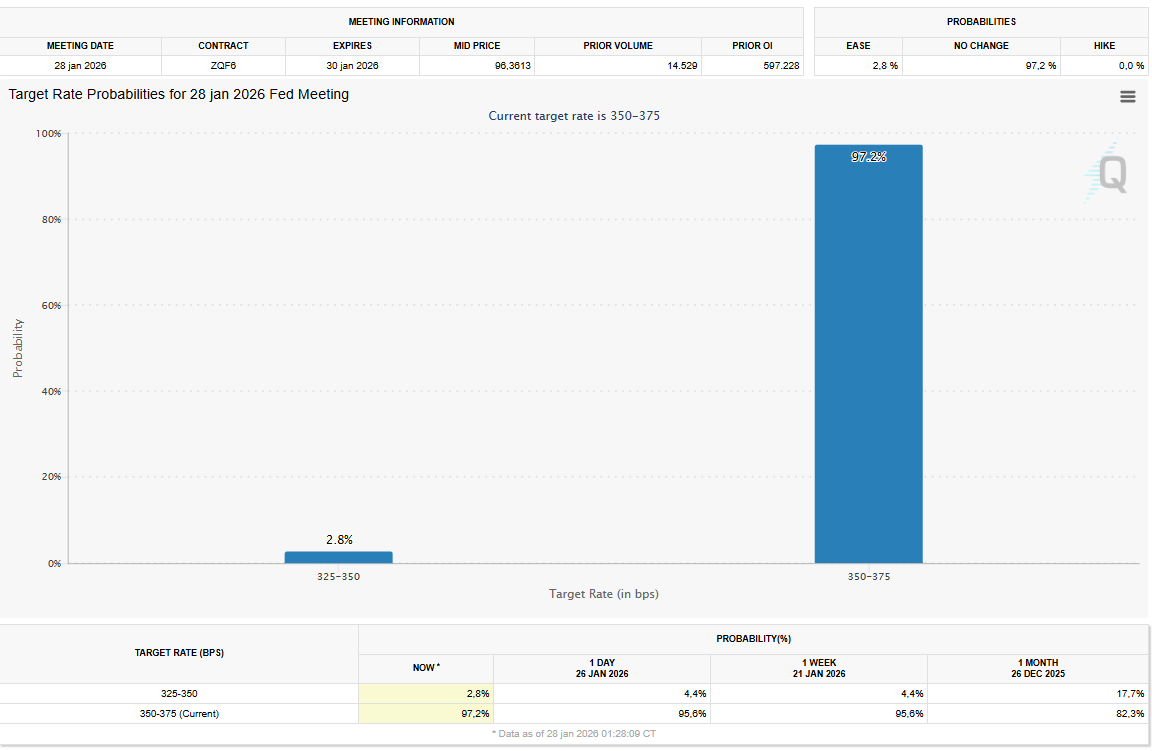Click the NOW * column header
The height and width of the screenshot is (751, 1152).
coord(424,666)
